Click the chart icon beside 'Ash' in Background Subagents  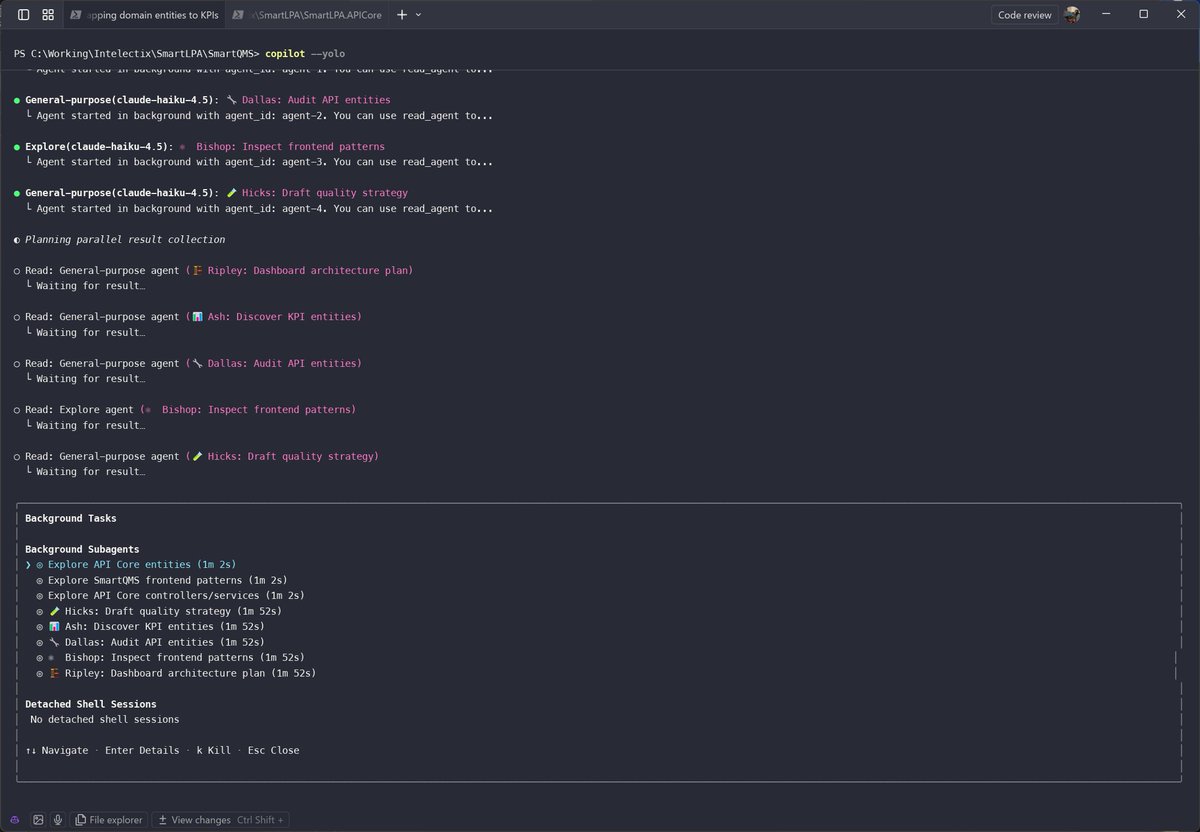tap(54, 627)
